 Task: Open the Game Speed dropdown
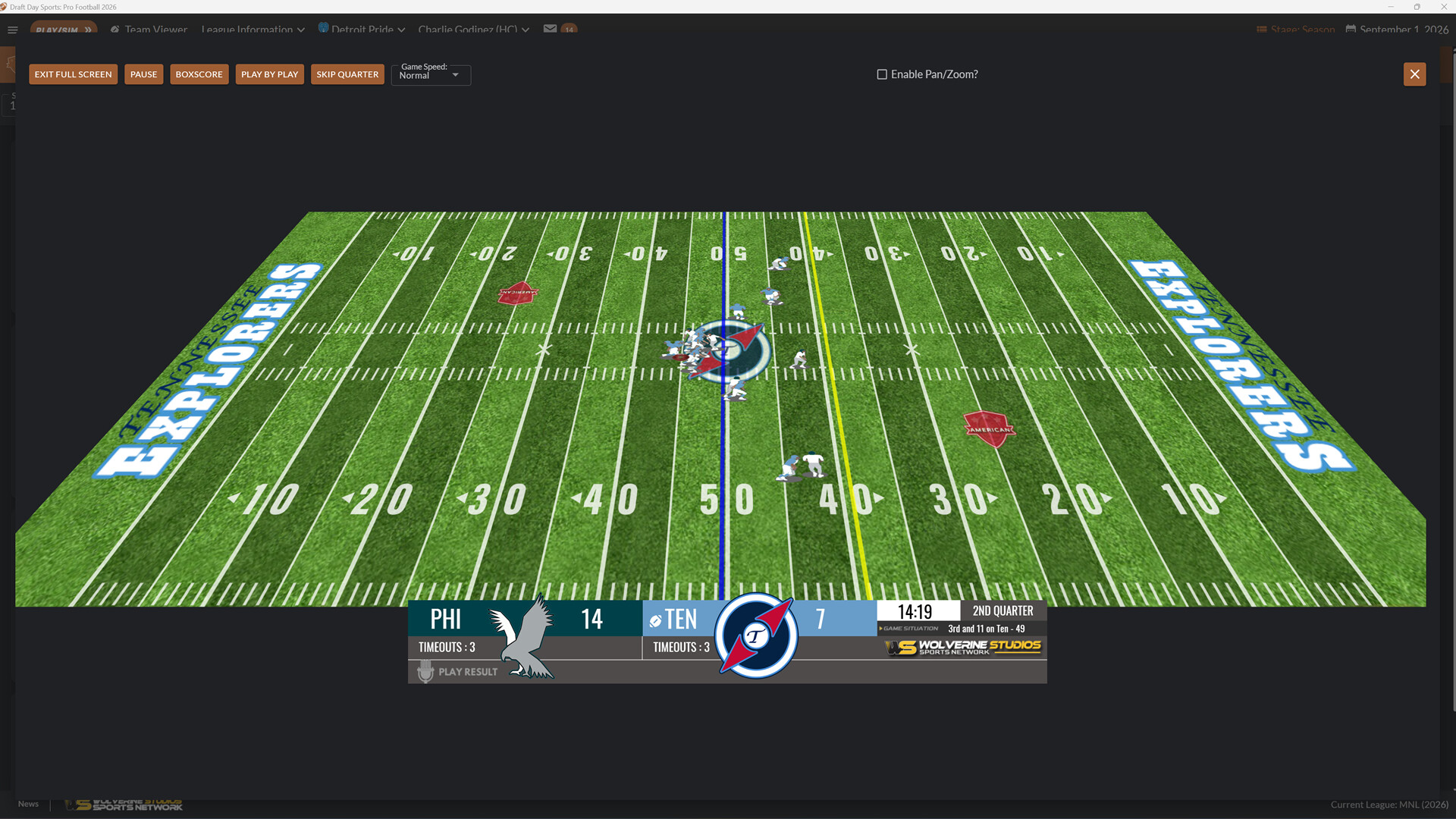430,75
